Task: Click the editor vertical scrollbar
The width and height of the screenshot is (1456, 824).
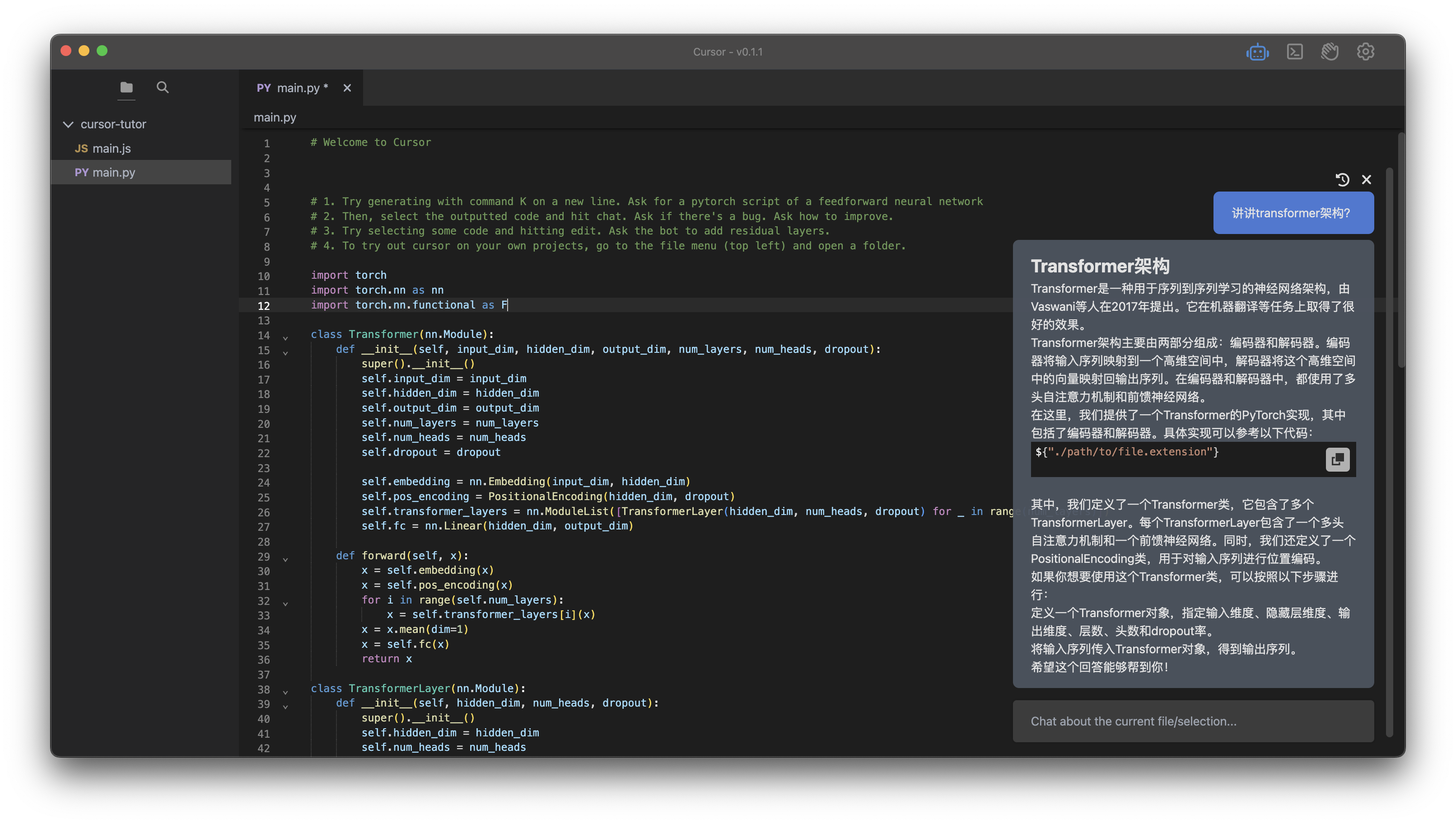Action: click(1400, 251)
